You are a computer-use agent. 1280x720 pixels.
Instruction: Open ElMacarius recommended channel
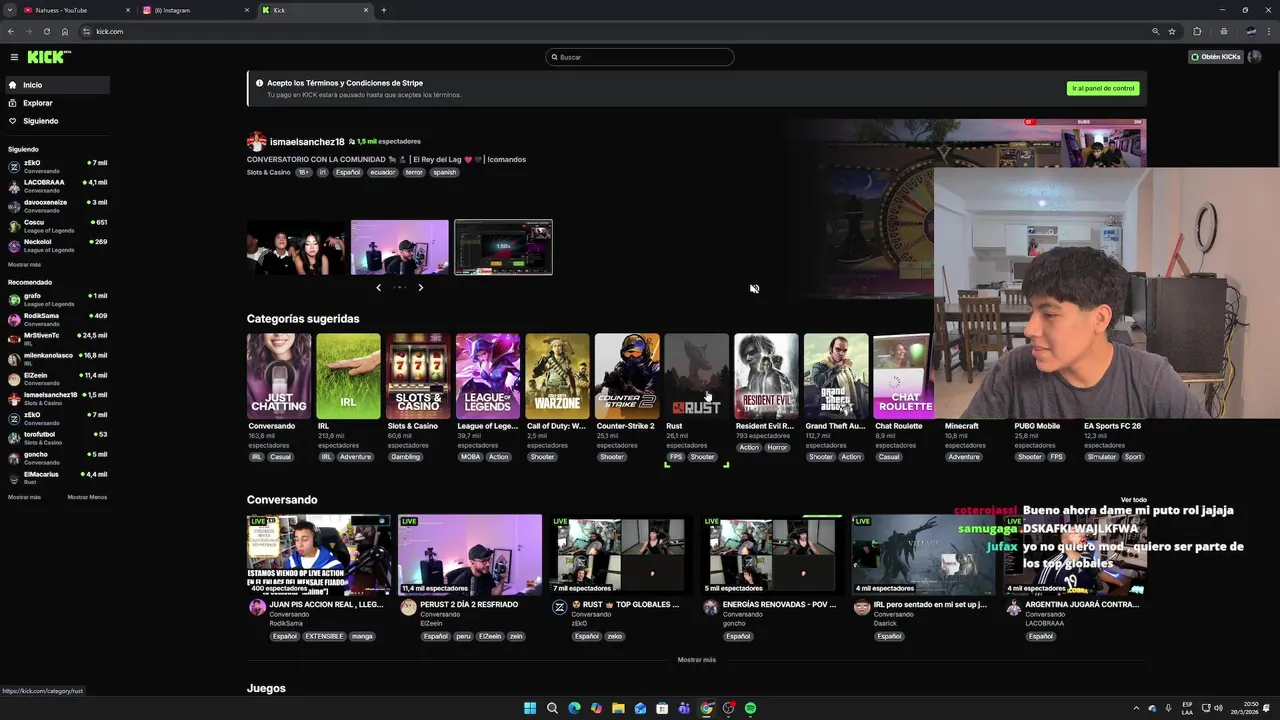tap(56, 477)
